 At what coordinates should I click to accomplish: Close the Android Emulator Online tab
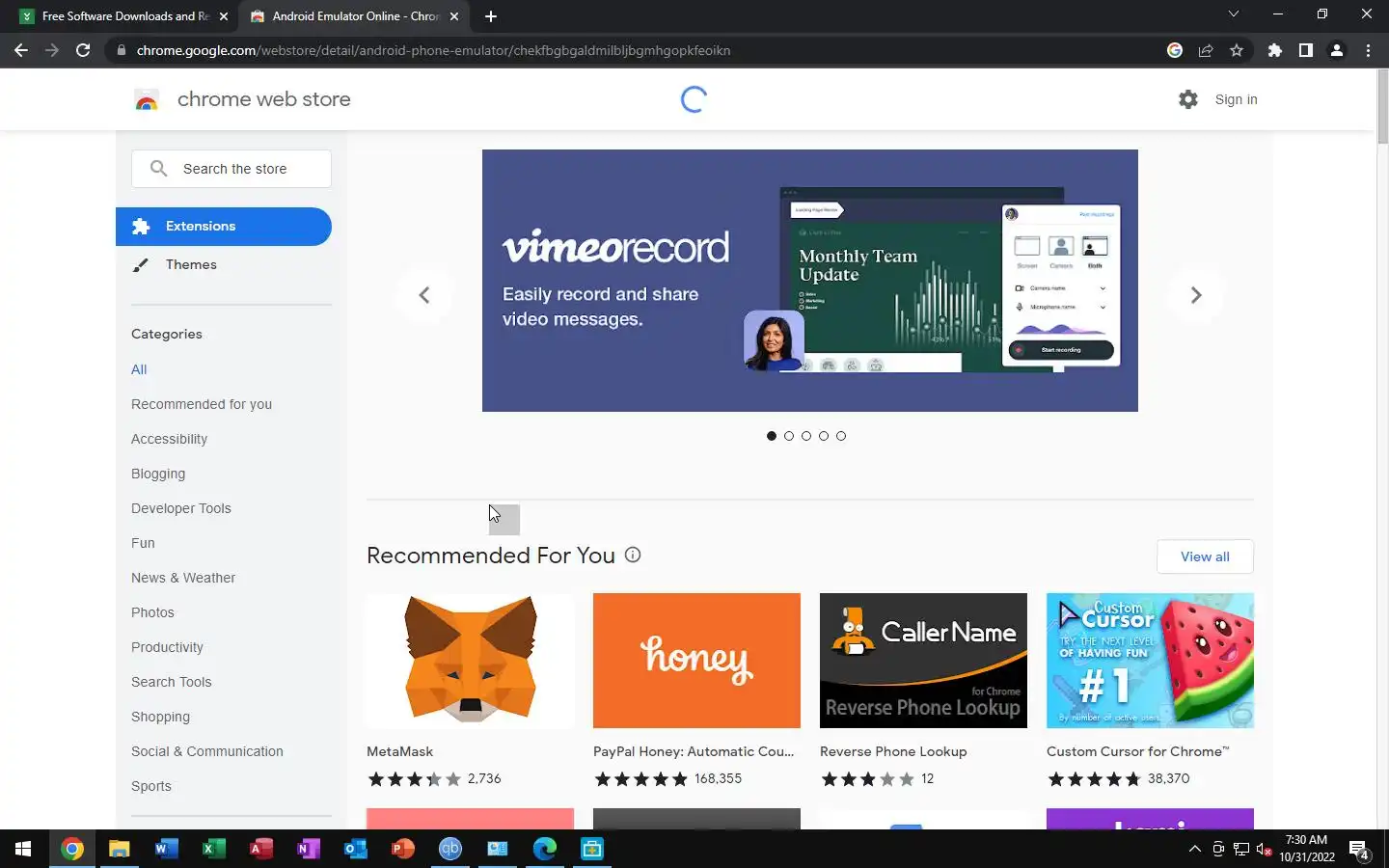click(x=454, y=16)
